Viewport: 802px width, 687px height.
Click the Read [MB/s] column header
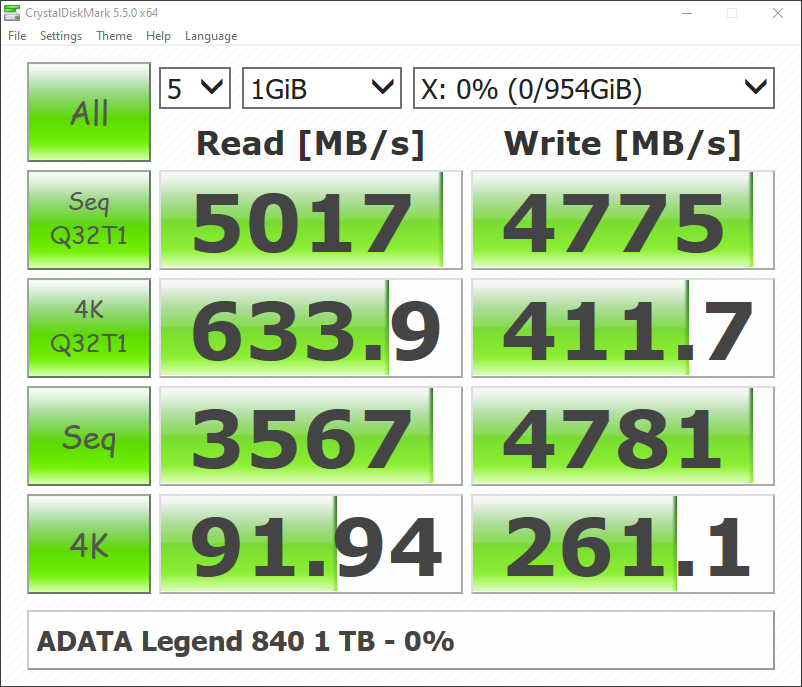pos(310,144)
